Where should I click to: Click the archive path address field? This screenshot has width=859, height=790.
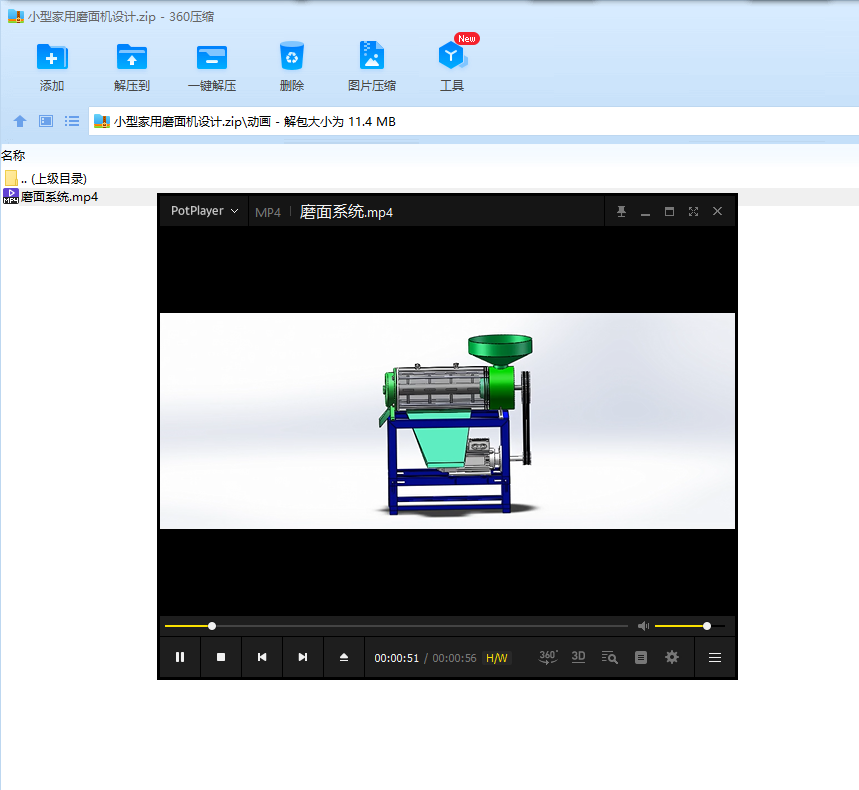pos(473,121)
